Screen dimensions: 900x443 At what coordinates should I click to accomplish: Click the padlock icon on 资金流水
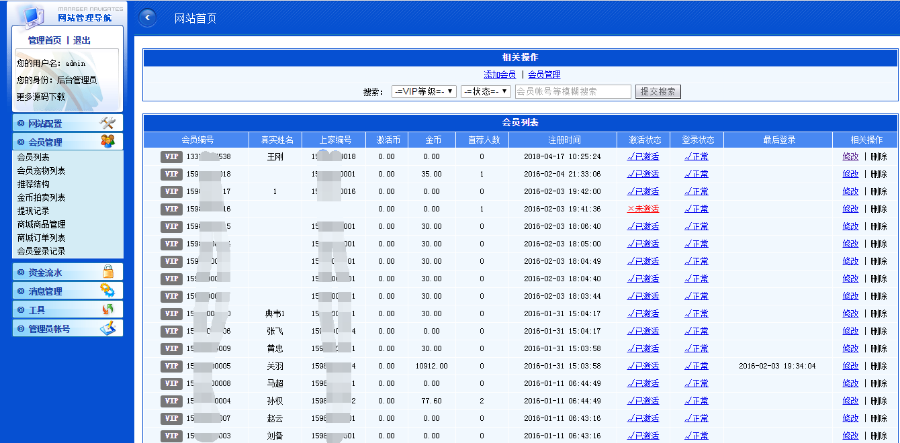[x=107, y=271]
